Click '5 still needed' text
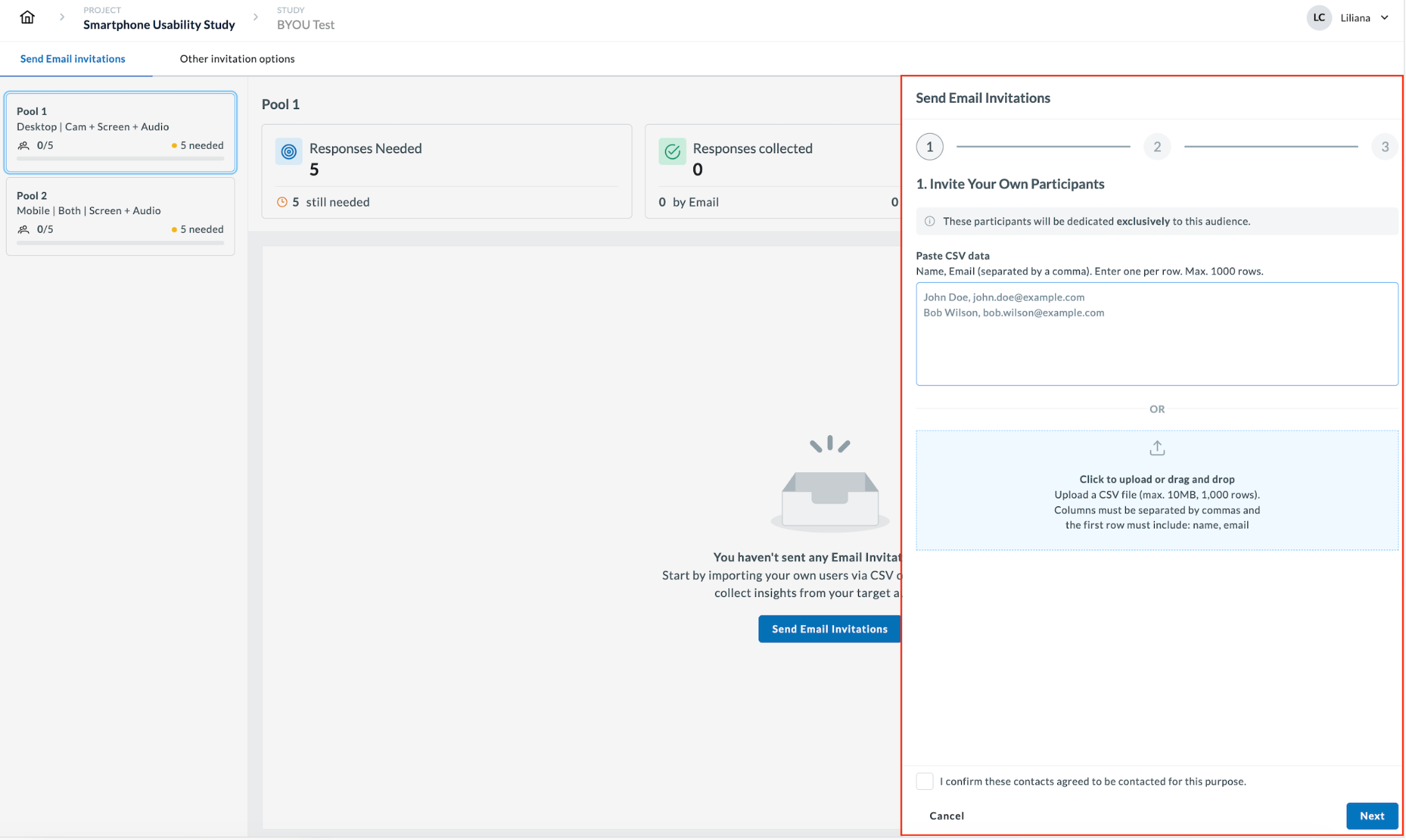 [x=331, y=202]
